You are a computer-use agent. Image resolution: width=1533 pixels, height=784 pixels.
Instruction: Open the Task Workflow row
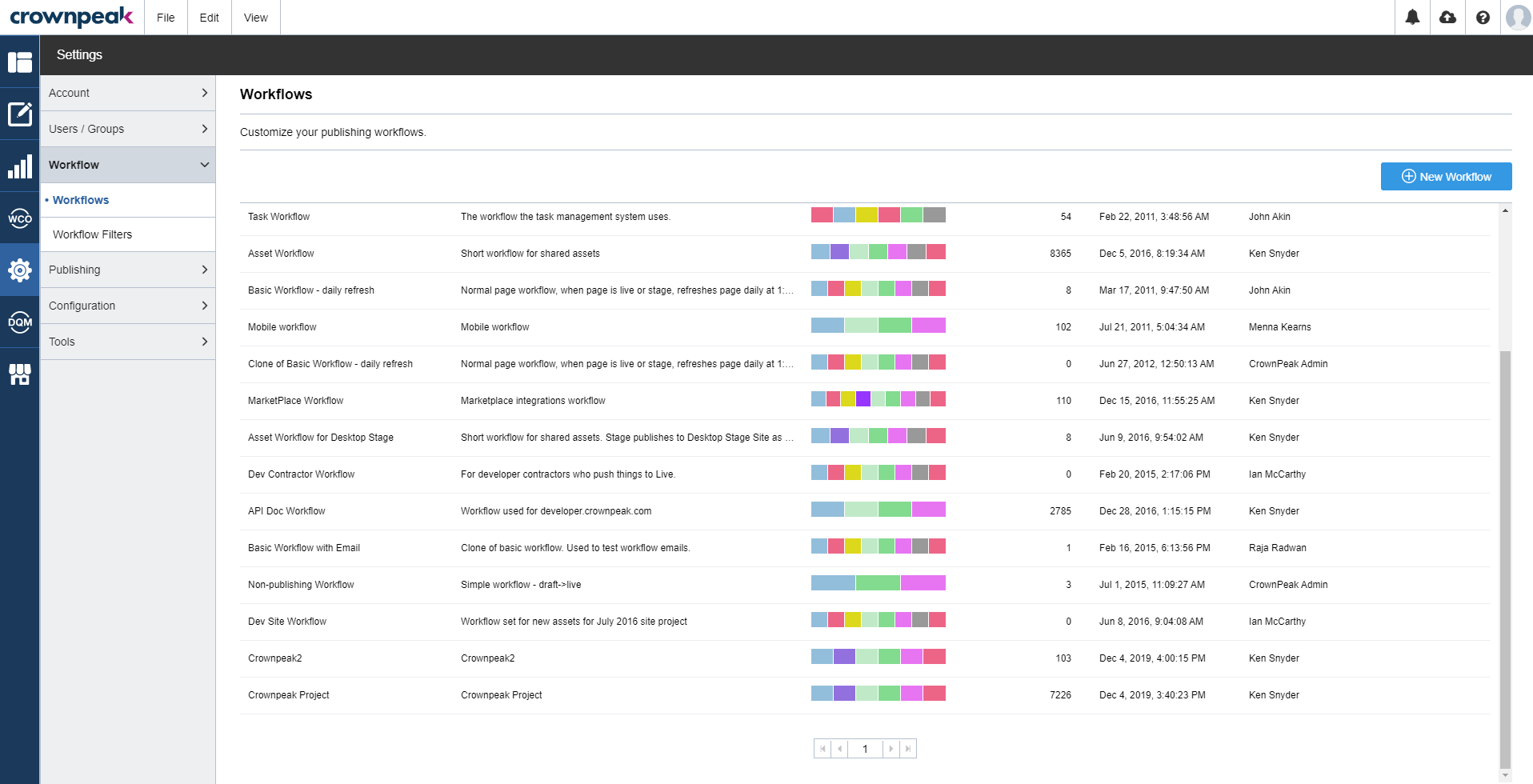point(865,217)
